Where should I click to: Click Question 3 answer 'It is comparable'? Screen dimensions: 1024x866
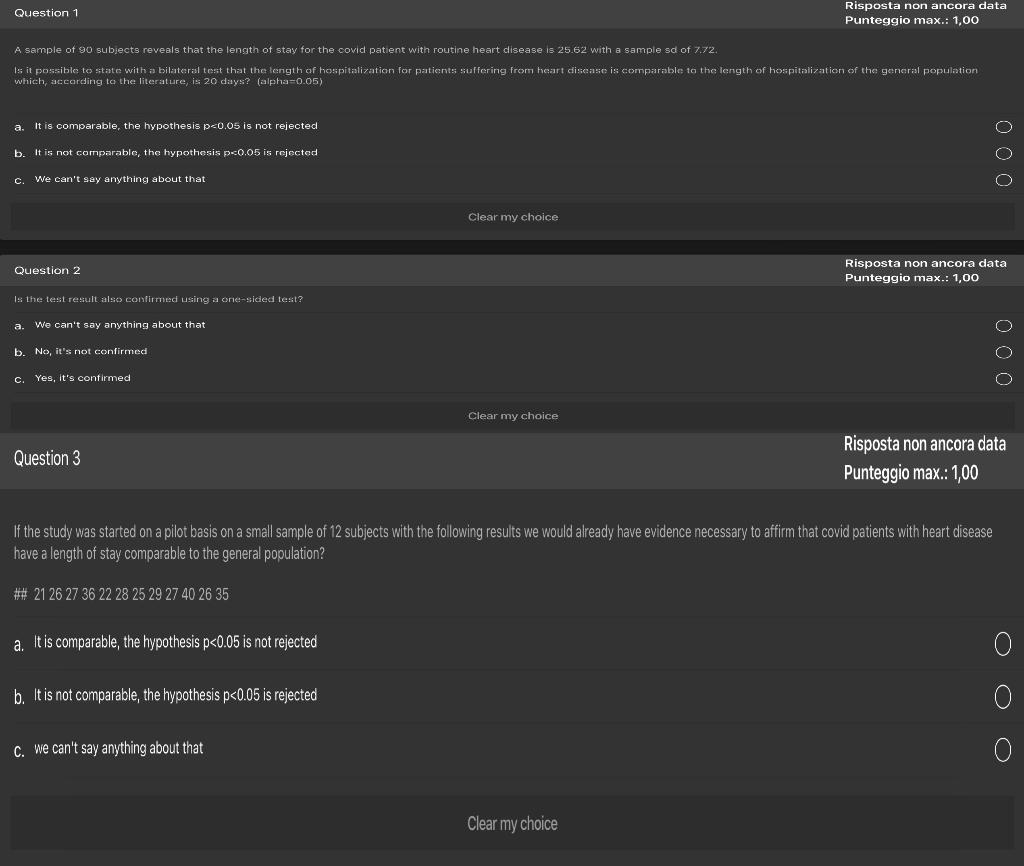[176, 643]
